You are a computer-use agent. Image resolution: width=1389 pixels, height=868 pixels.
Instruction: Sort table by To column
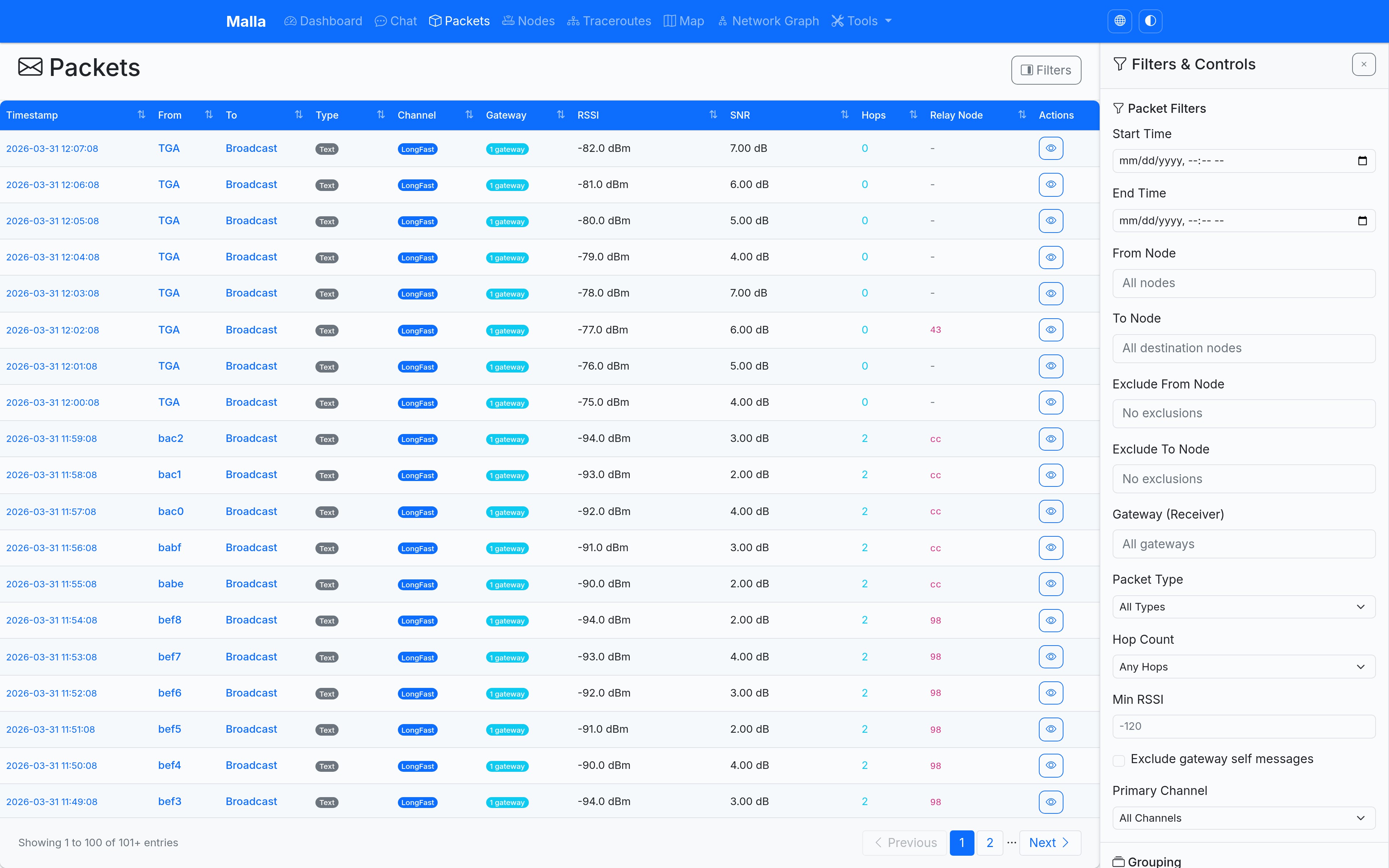265,115
